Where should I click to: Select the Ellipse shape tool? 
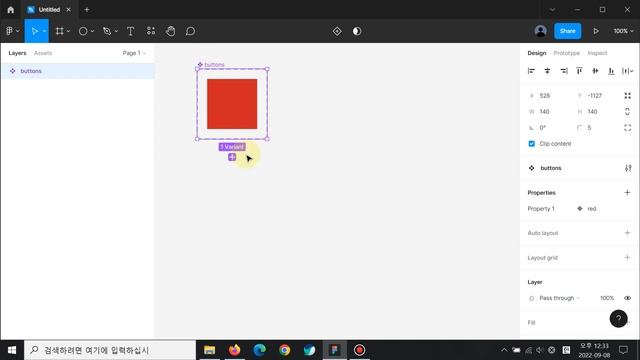(x=83, y=31)
